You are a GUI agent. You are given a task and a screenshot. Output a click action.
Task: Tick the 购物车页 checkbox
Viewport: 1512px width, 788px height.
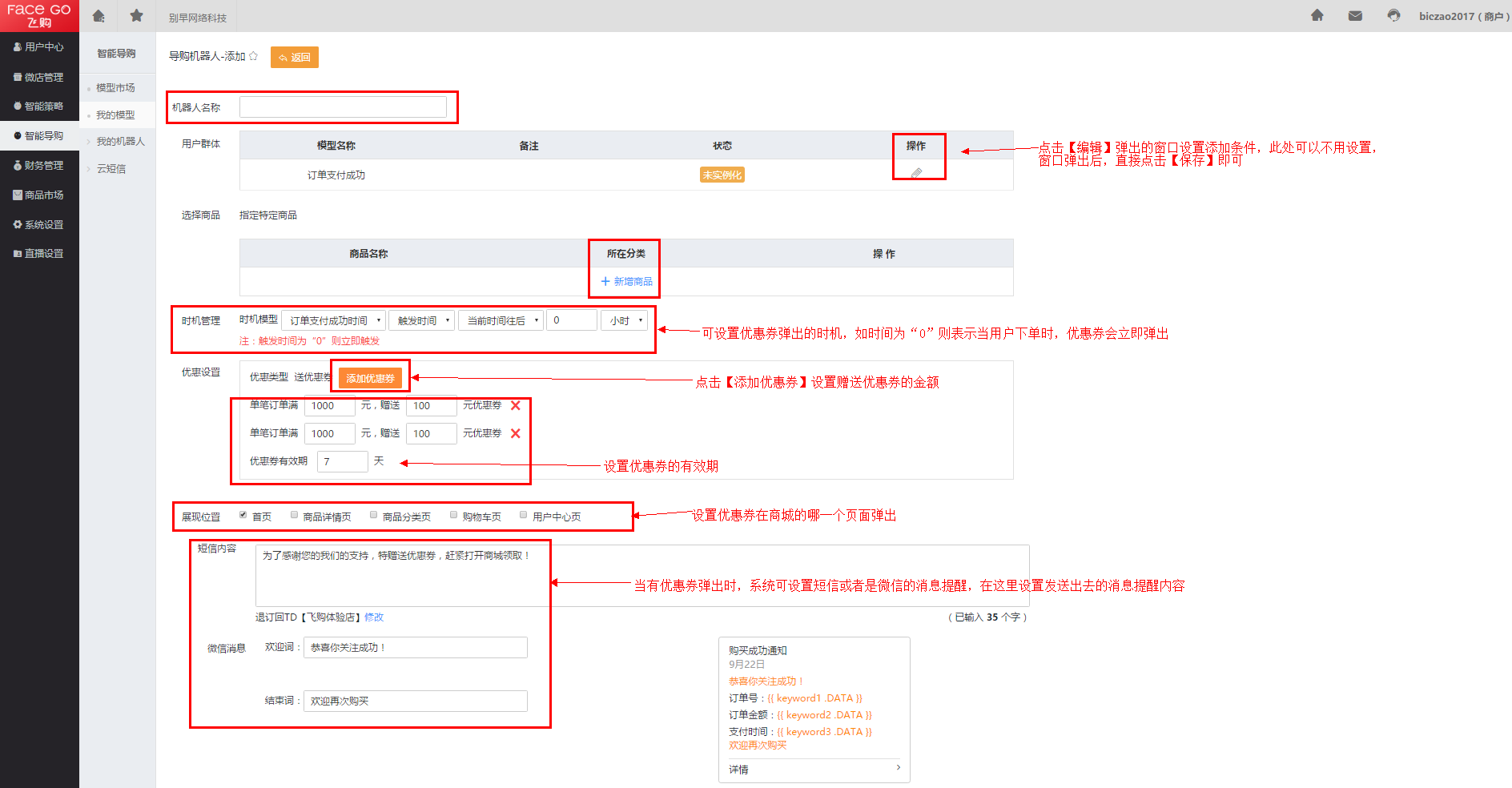pos(454,515)
